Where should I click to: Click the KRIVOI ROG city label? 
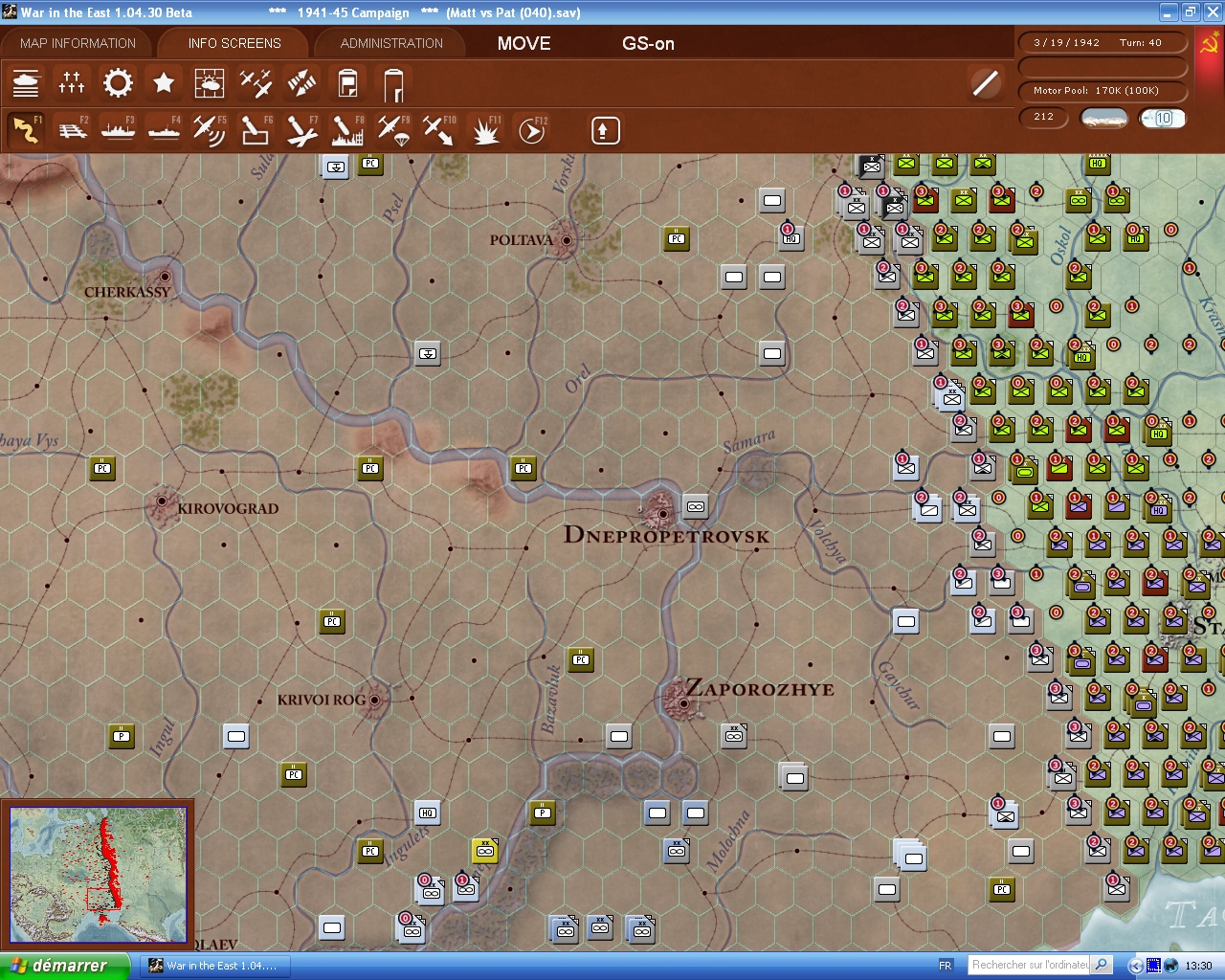point(322,700)
